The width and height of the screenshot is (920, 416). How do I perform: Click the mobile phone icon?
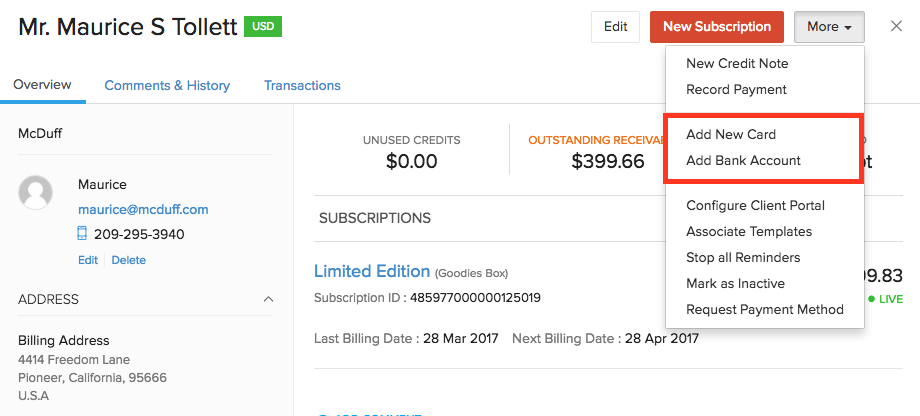(x=83, y=234)
